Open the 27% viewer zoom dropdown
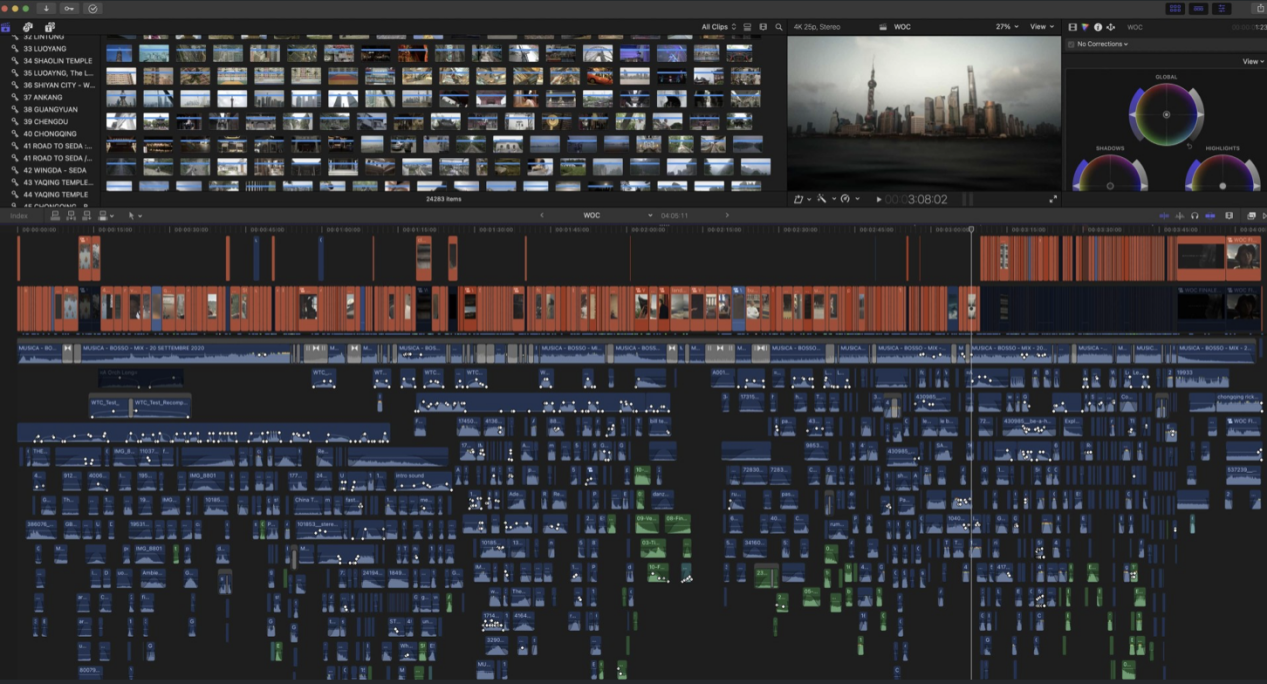Image resolution: width=1267 pixels, height=684 pixels. 1007,27
